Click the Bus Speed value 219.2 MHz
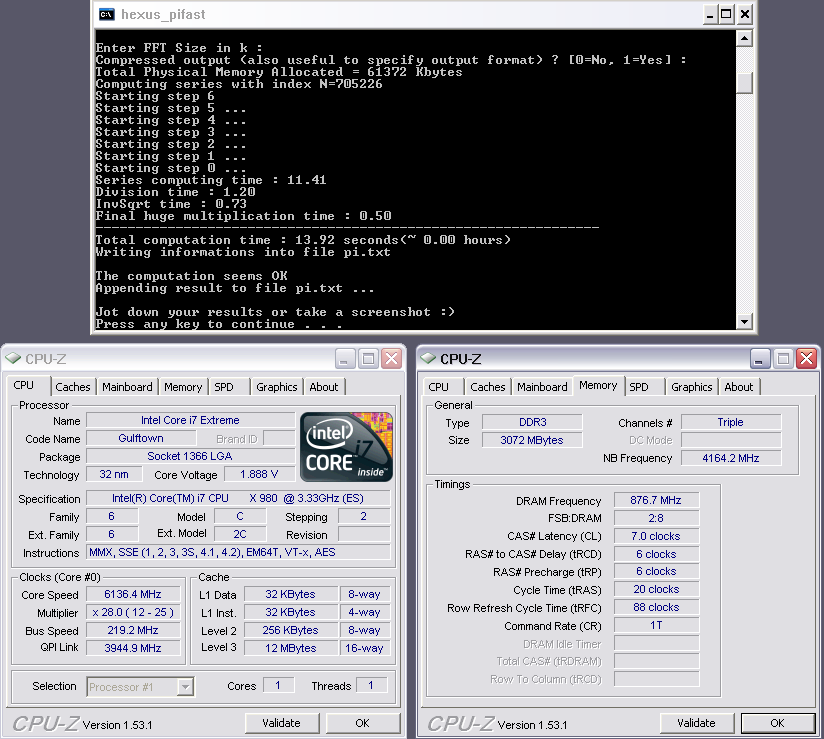Image resolution: width=824 pixels, height=739 pixels. click(x=133, y=630)
